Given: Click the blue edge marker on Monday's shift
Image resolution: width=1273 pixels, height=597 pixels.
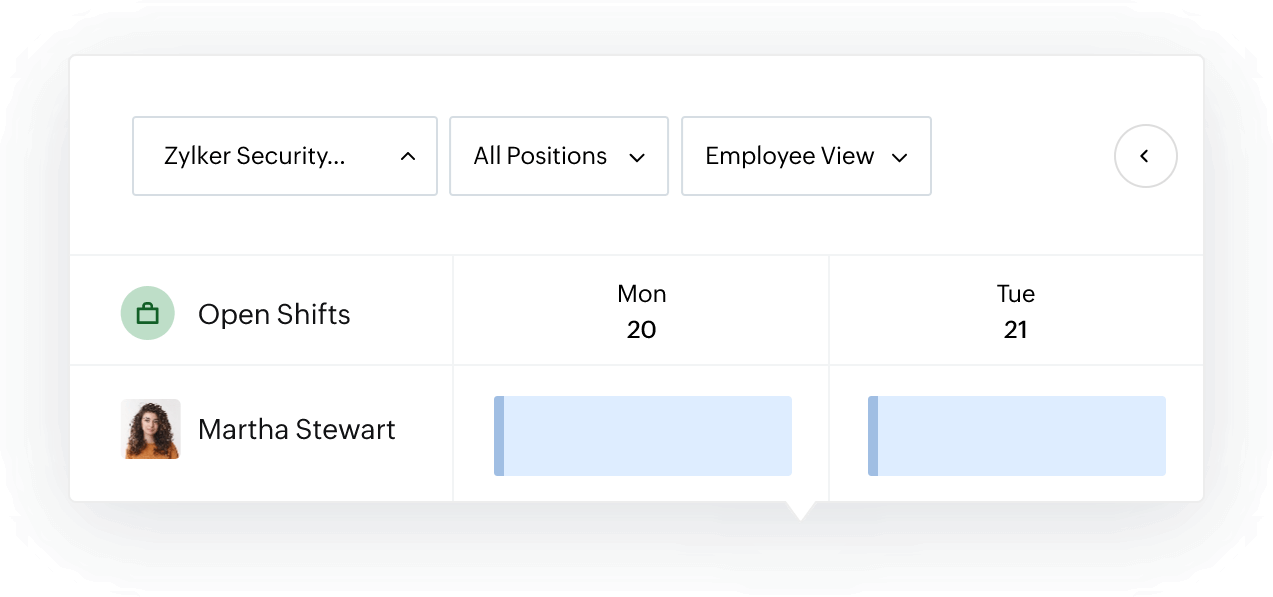Looking at the screenshot, I should pos(497,435).
